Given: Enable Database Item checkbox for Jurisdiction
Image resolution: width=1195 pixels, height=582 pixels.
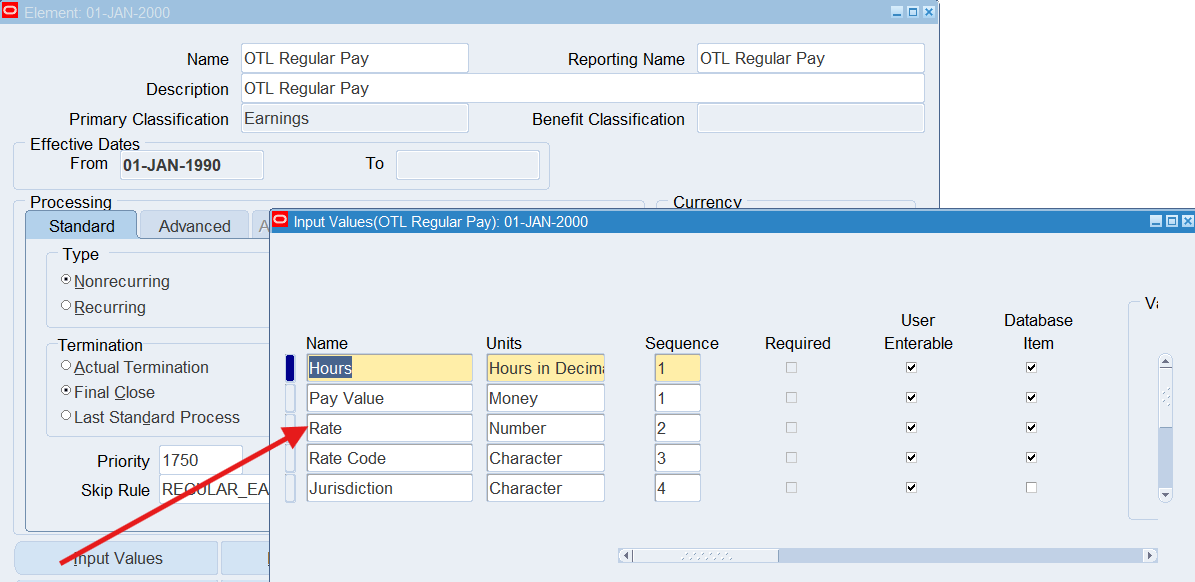Looking at the screenshot, I should click(1031, 488).
